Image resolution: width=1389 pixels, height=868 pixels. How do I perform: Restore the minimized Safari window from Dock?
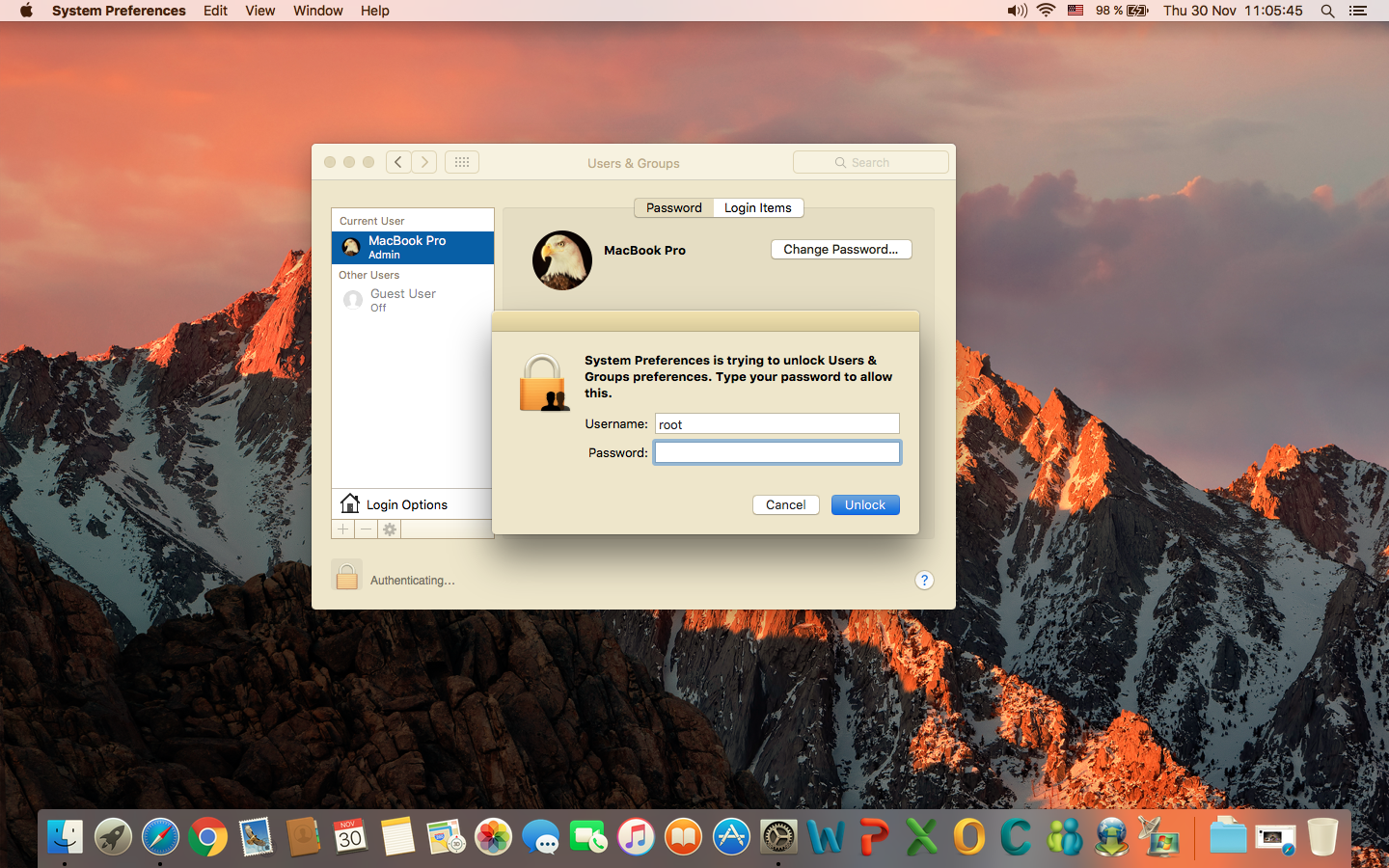click(x=1275, y=836)
